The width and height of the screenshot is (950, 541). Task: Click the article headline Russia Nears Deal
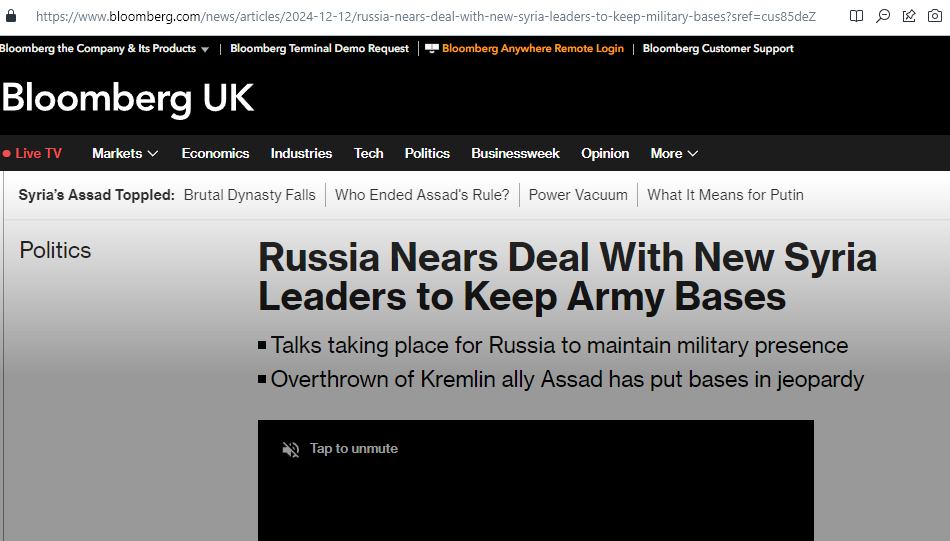568,277
